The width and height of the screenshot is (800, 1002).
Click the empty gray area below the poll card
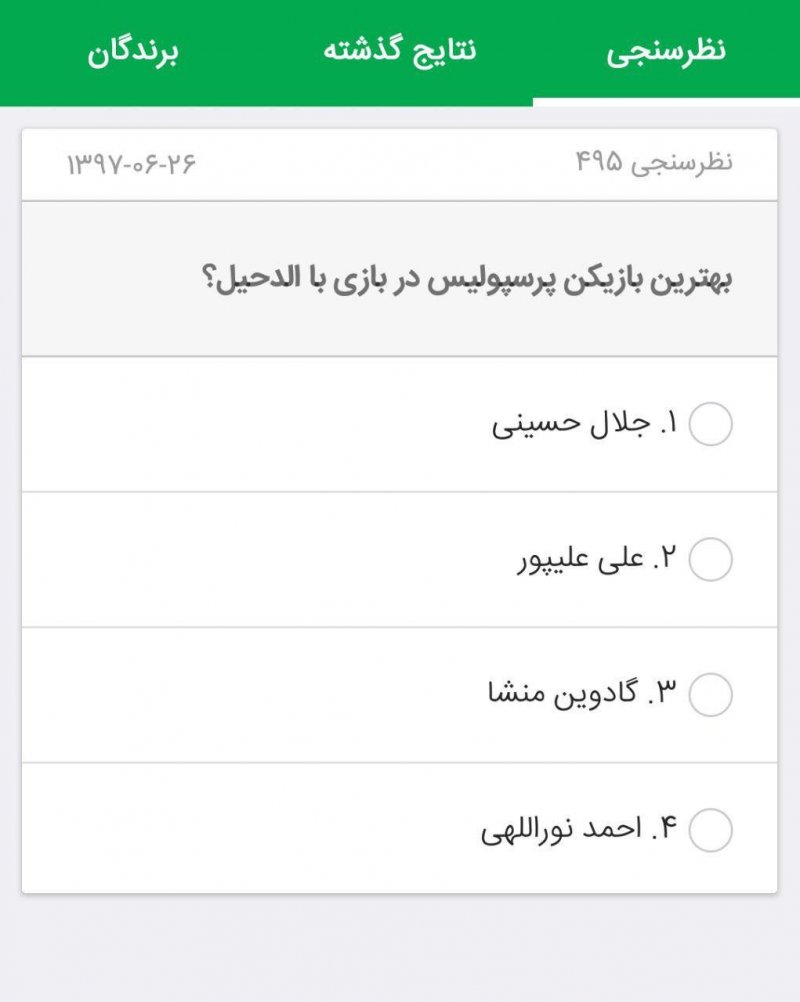[400, 950]
